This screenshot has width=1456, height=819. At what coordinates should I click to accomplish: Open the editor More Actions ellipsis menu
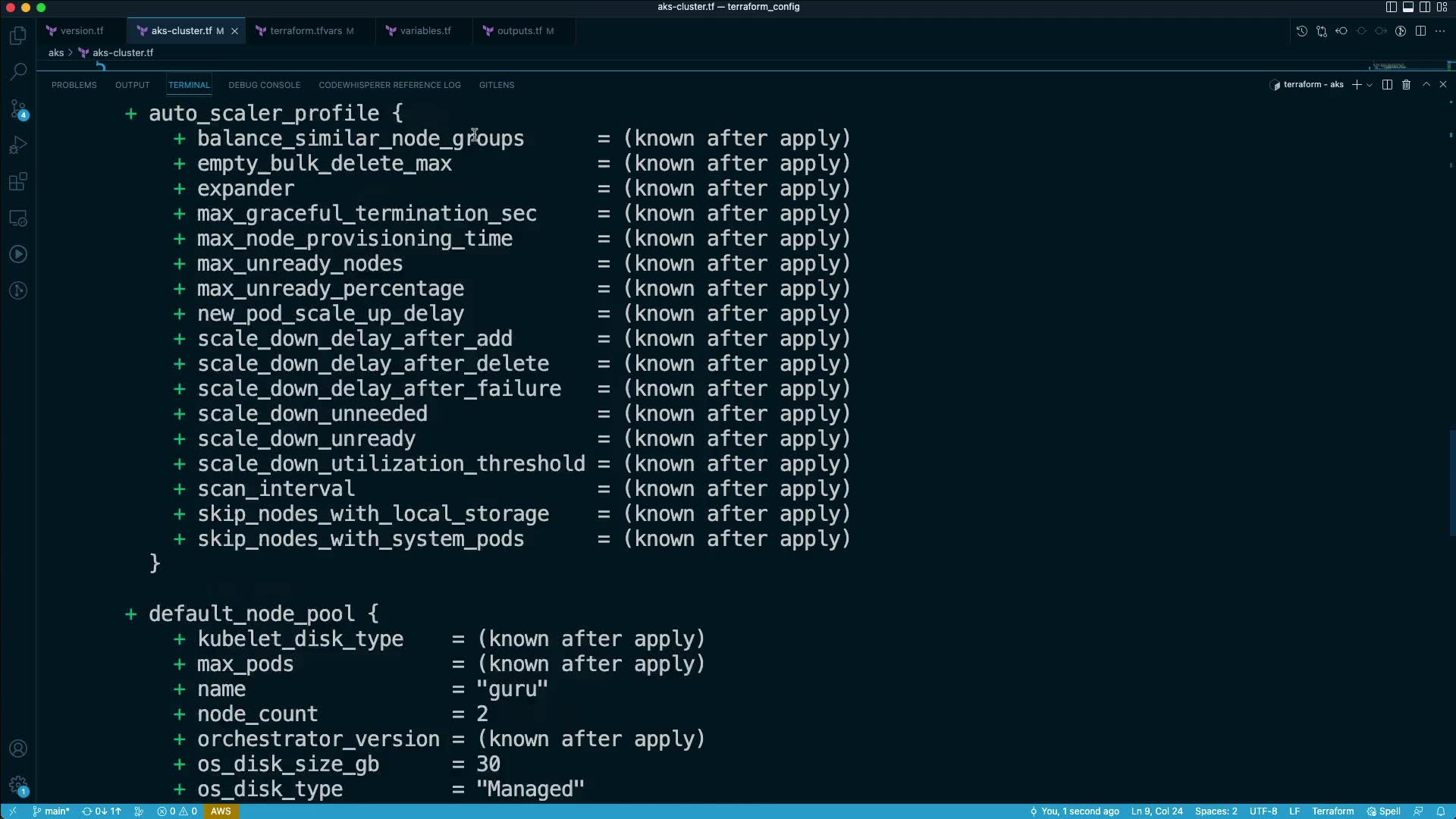tap(1440, 31)
